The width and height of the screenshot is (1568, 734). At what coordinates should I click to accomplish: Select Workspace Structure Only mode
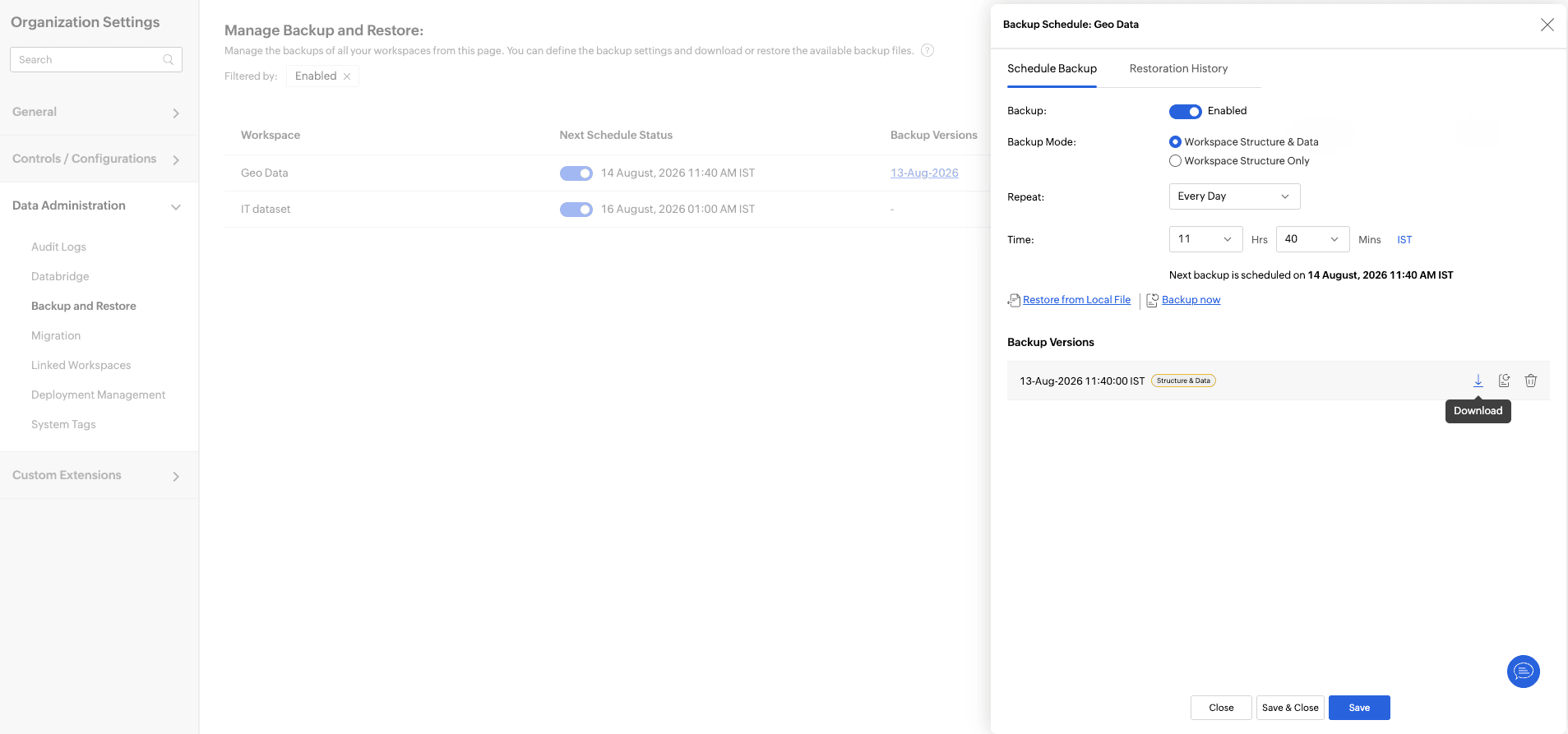pyautogui.click(x=1175, y=161)
